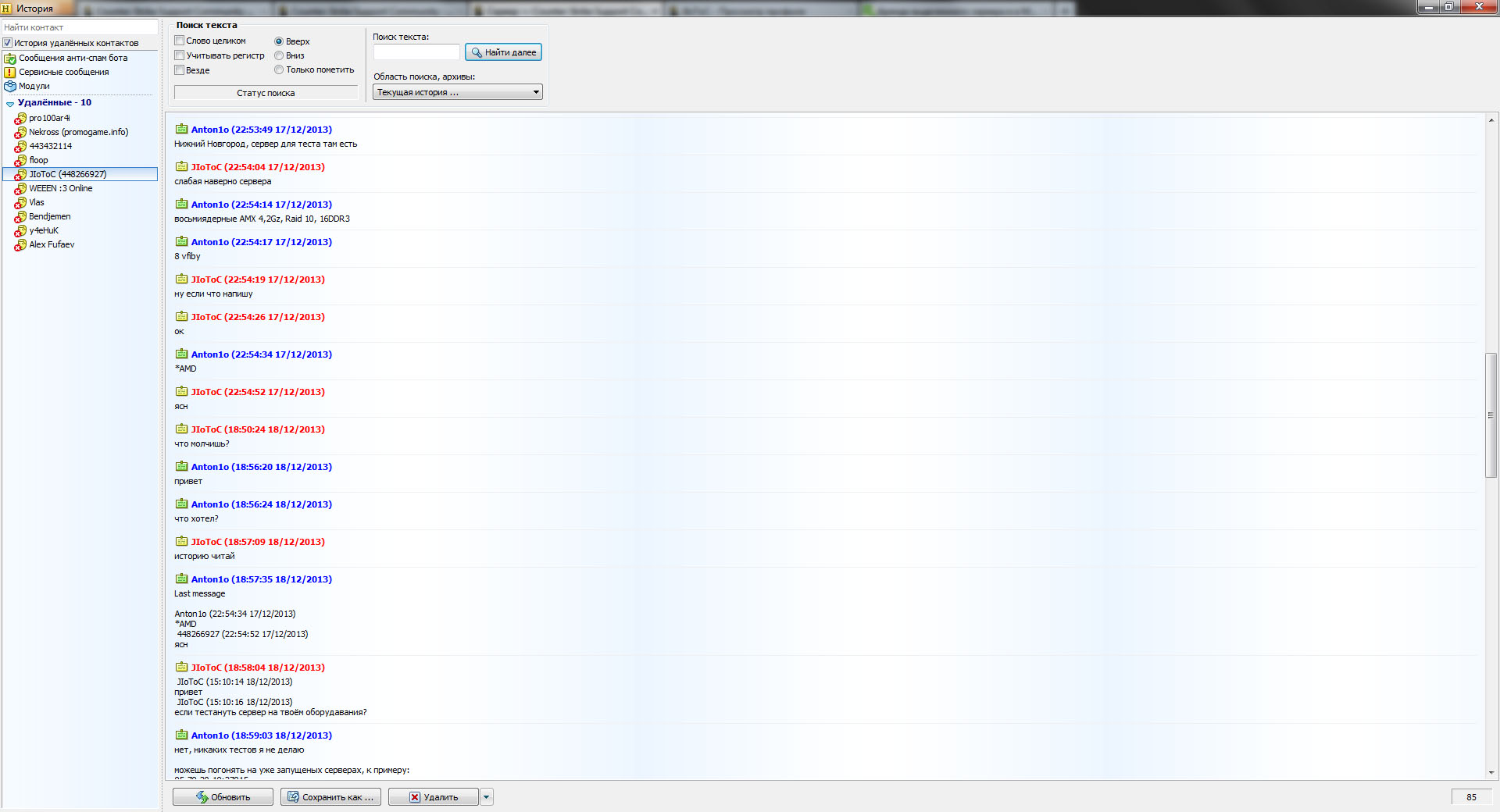1500x812 pixels.
Task: Click scrollbar down arrow in history pane
Action: pos(1491,772)
